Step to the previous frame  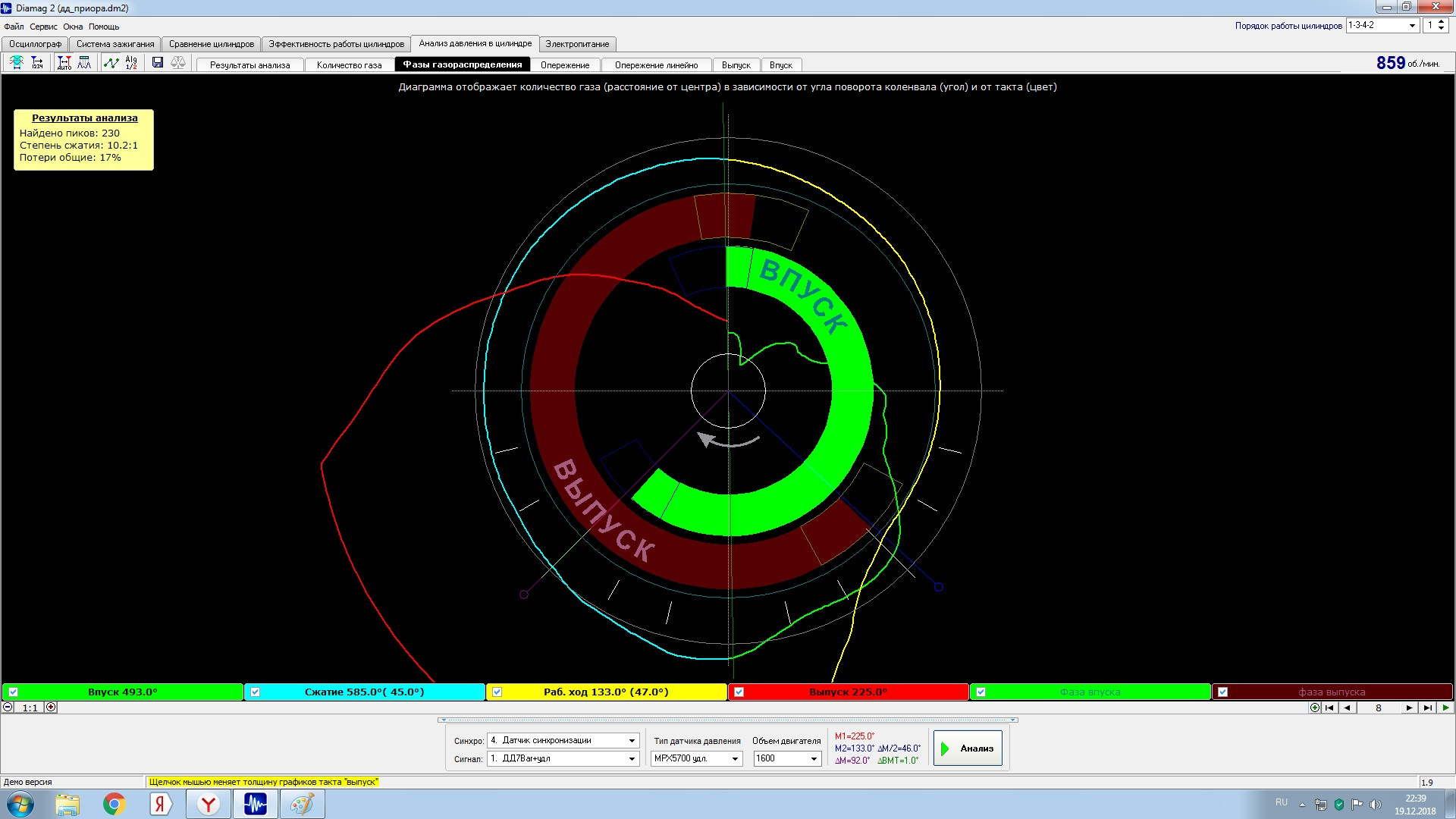pyautogui.click(x=1348, y=708)
